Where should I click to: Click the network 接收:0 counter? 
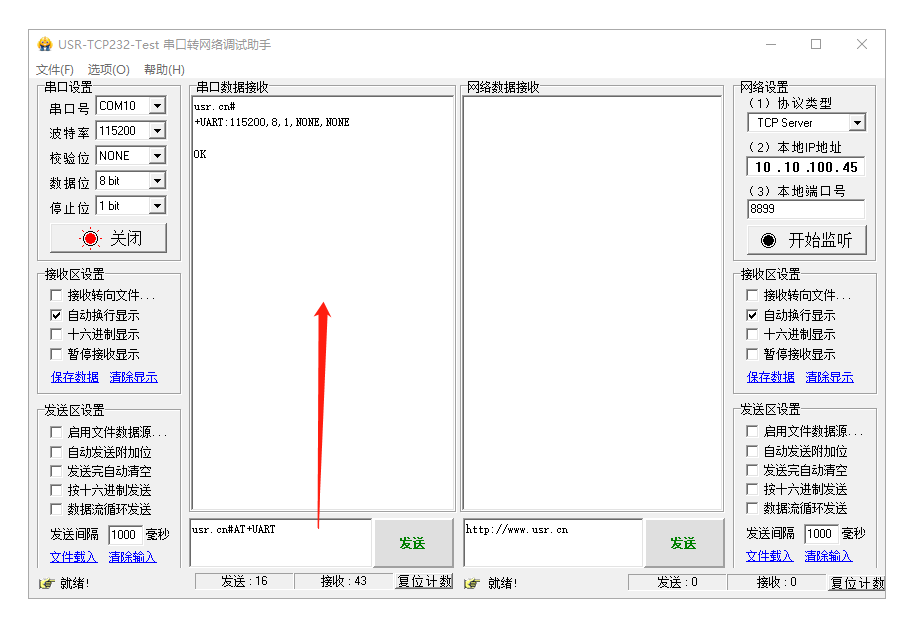point(776,582)
